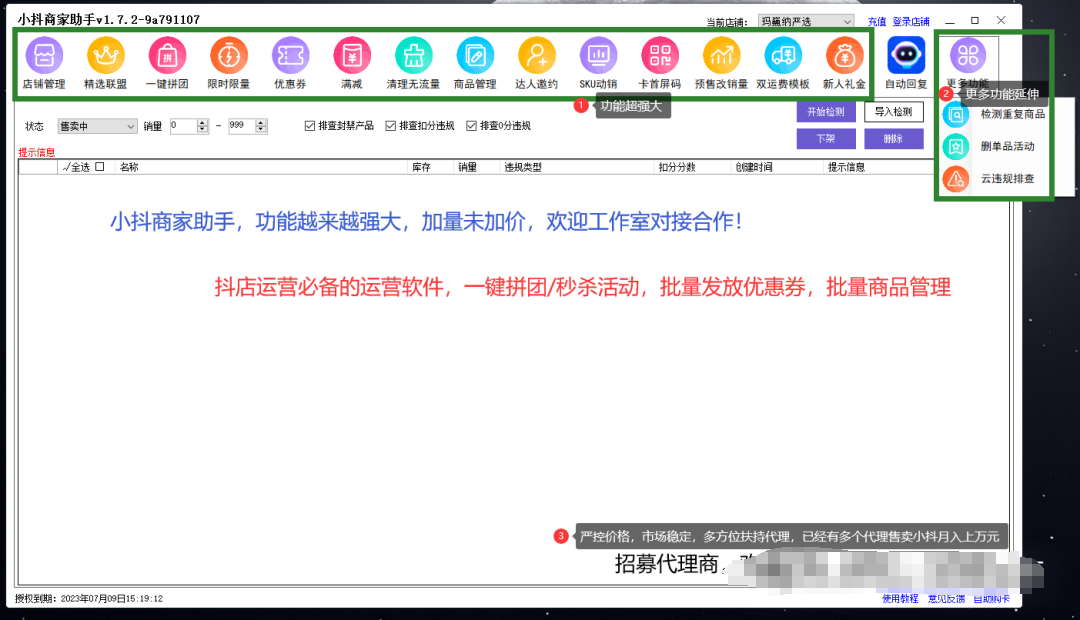
Task: Open 限时限量 timer icon
Action: (229, 56)
